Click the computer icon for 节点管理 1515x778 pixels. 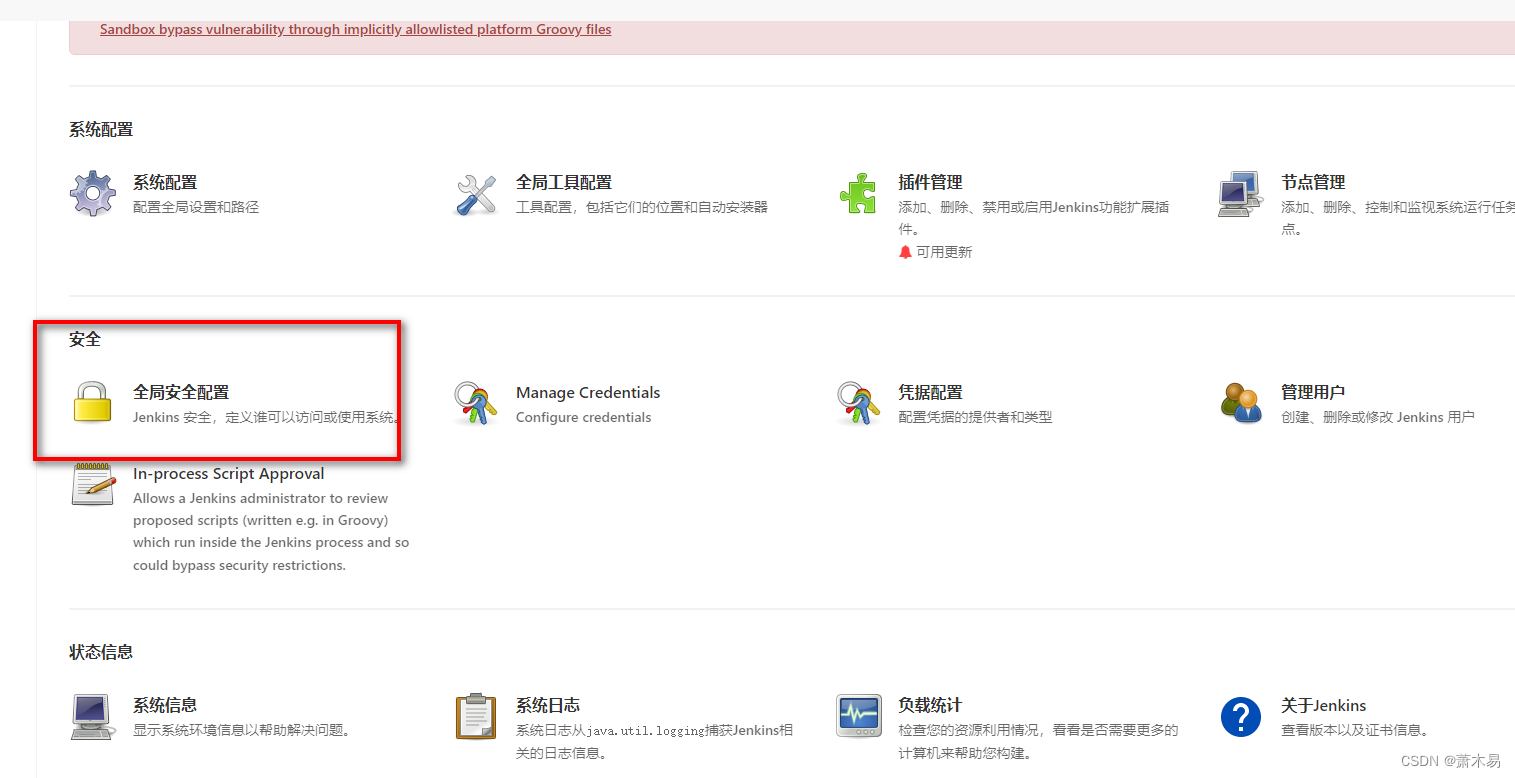pos(1241,193)
